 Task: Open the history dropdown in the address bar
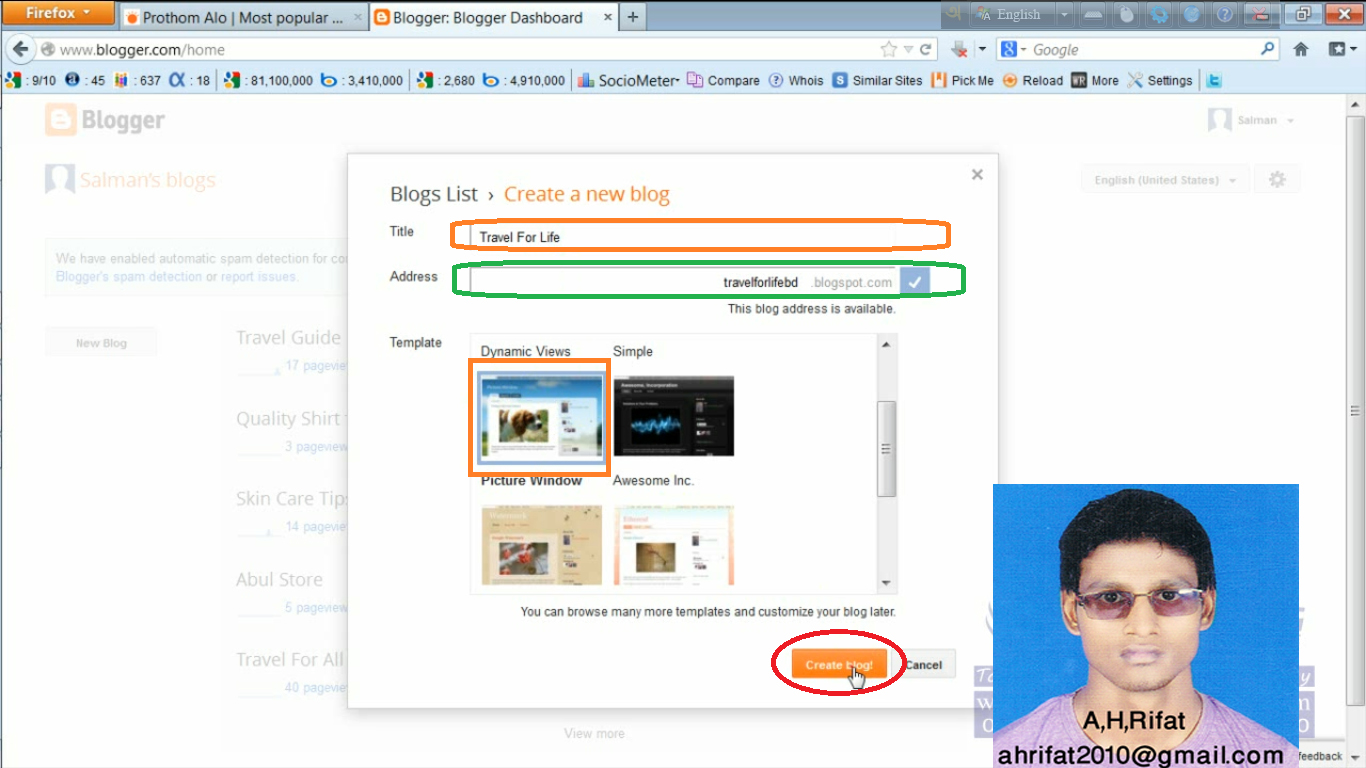908,49
